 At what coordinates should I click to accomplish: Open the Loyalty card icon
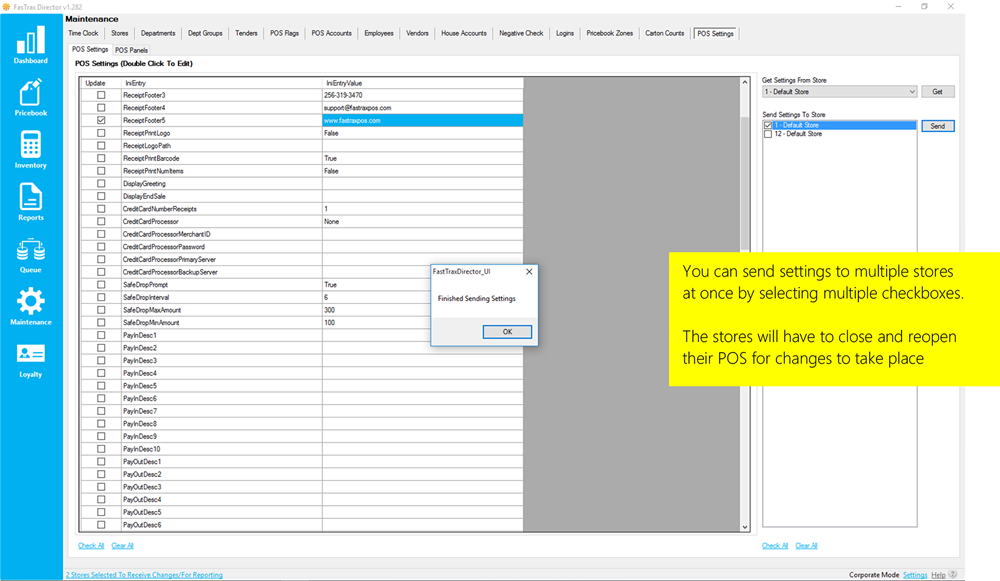click(x=31, y=360)
